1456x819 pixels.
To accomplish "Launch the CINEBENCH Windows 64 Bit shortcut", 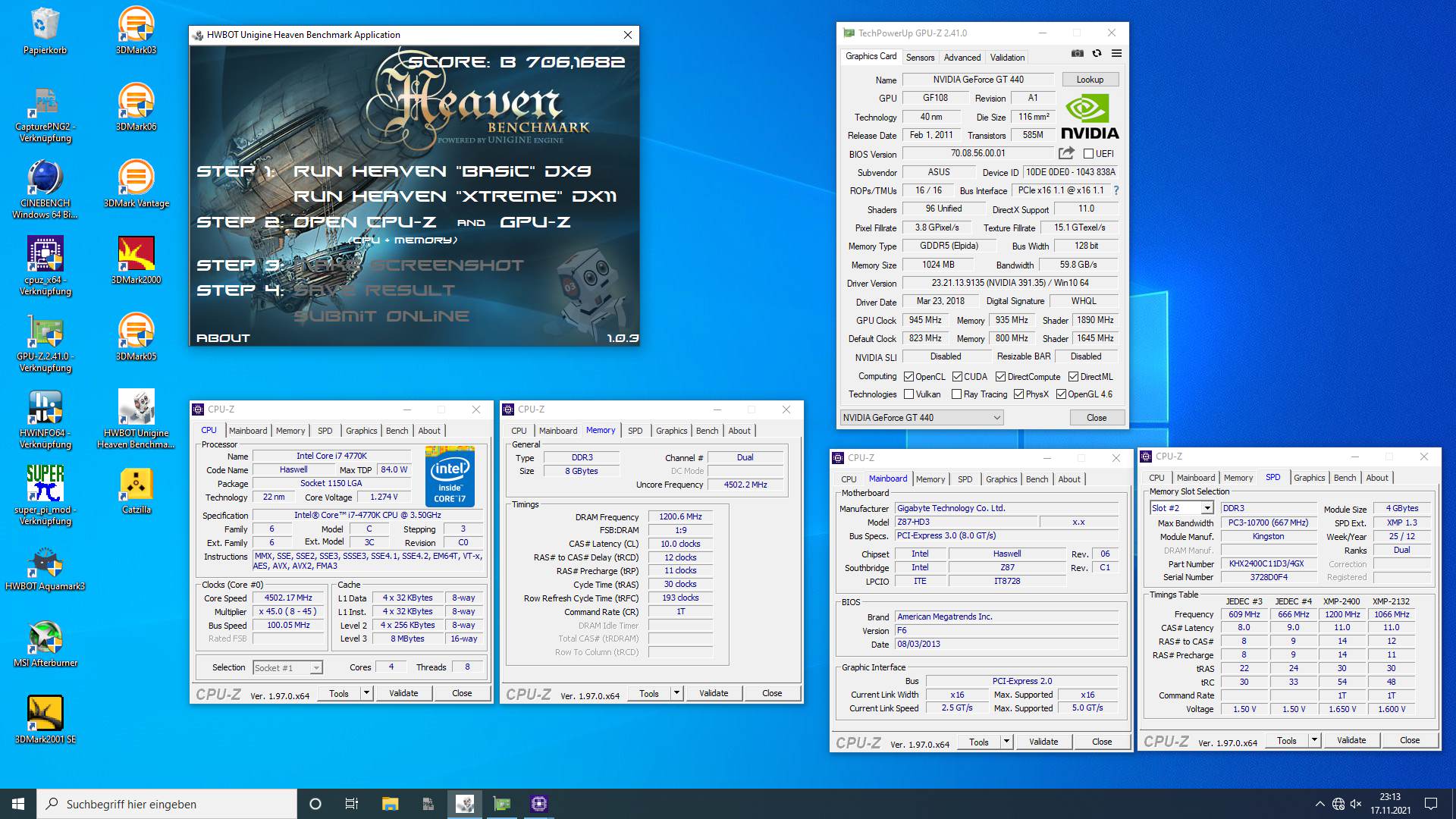I will 45,190.
